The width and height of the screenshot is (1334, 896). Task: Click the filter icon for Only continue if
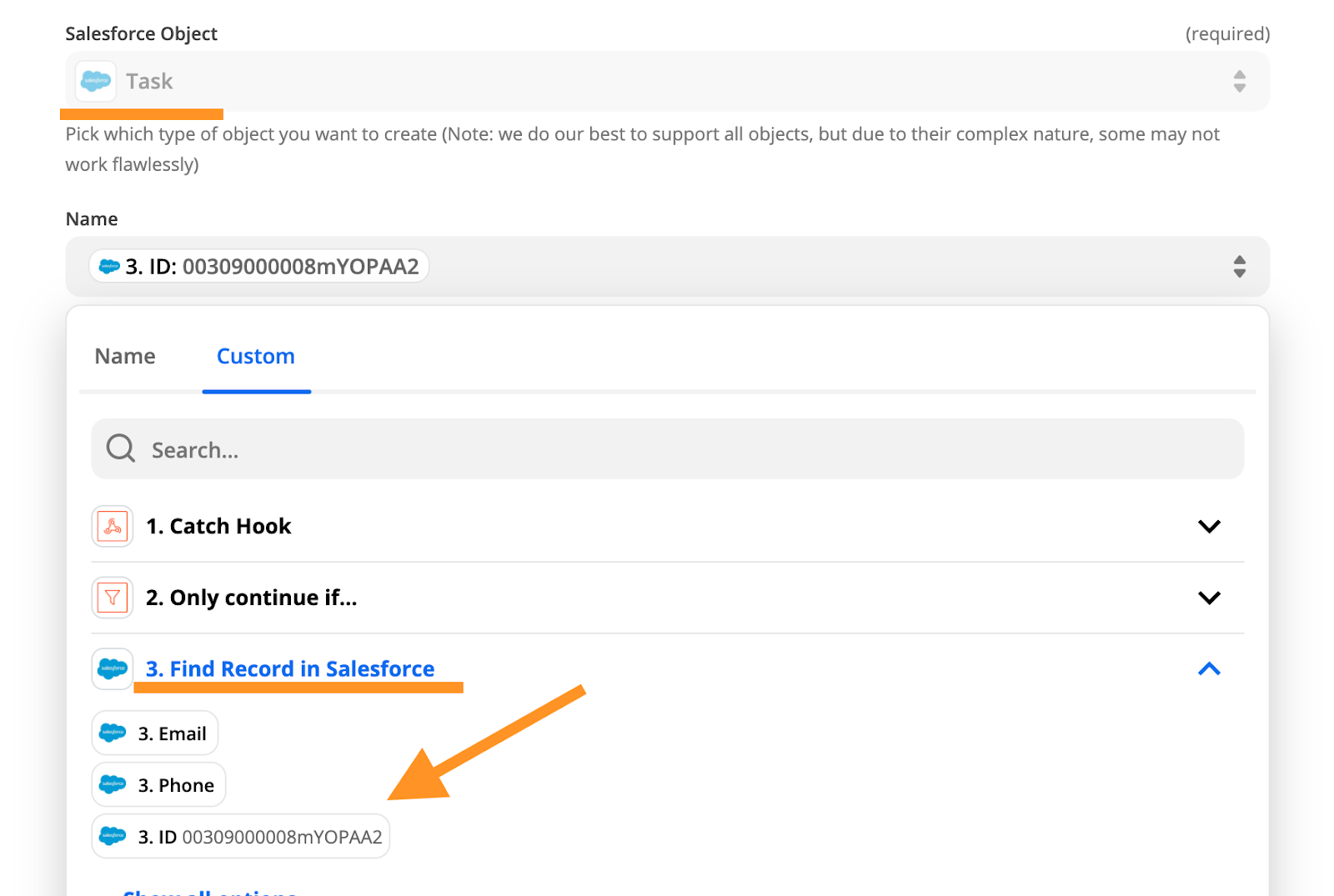click(113, 598)
